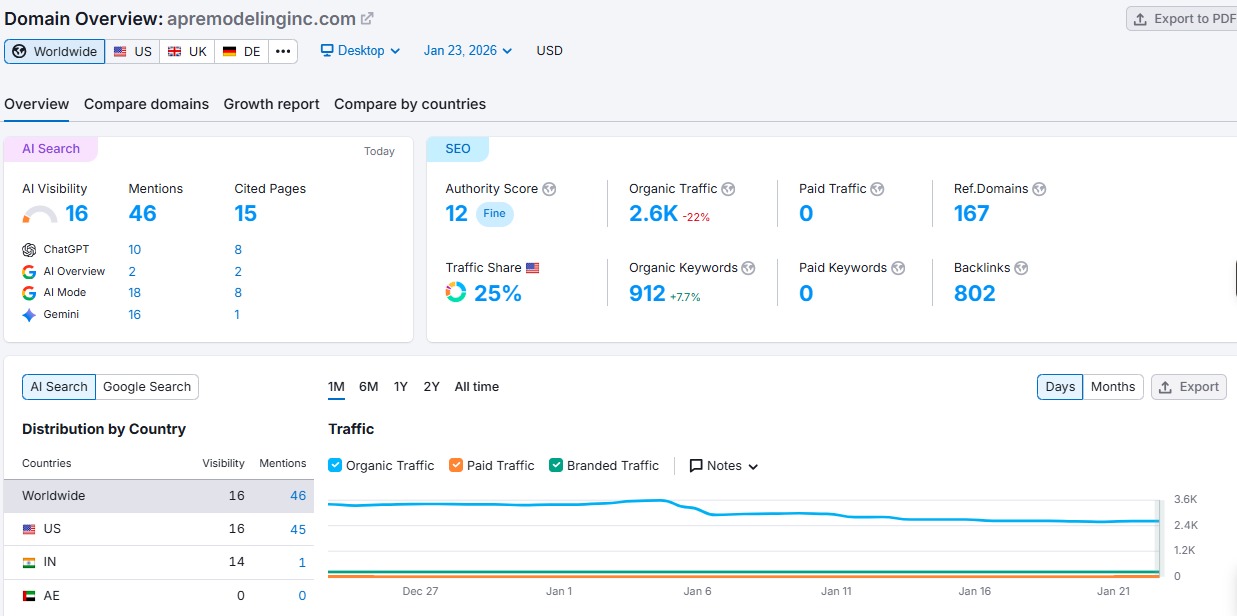Open more country filters via ellipsis icon

(283, 50)
